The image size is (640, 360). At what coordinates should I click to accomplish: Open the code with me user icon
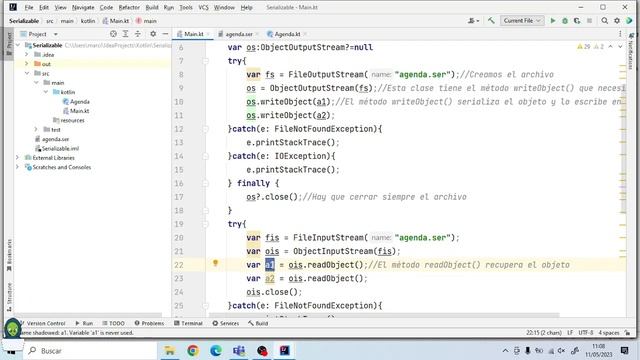pos(473,20)
